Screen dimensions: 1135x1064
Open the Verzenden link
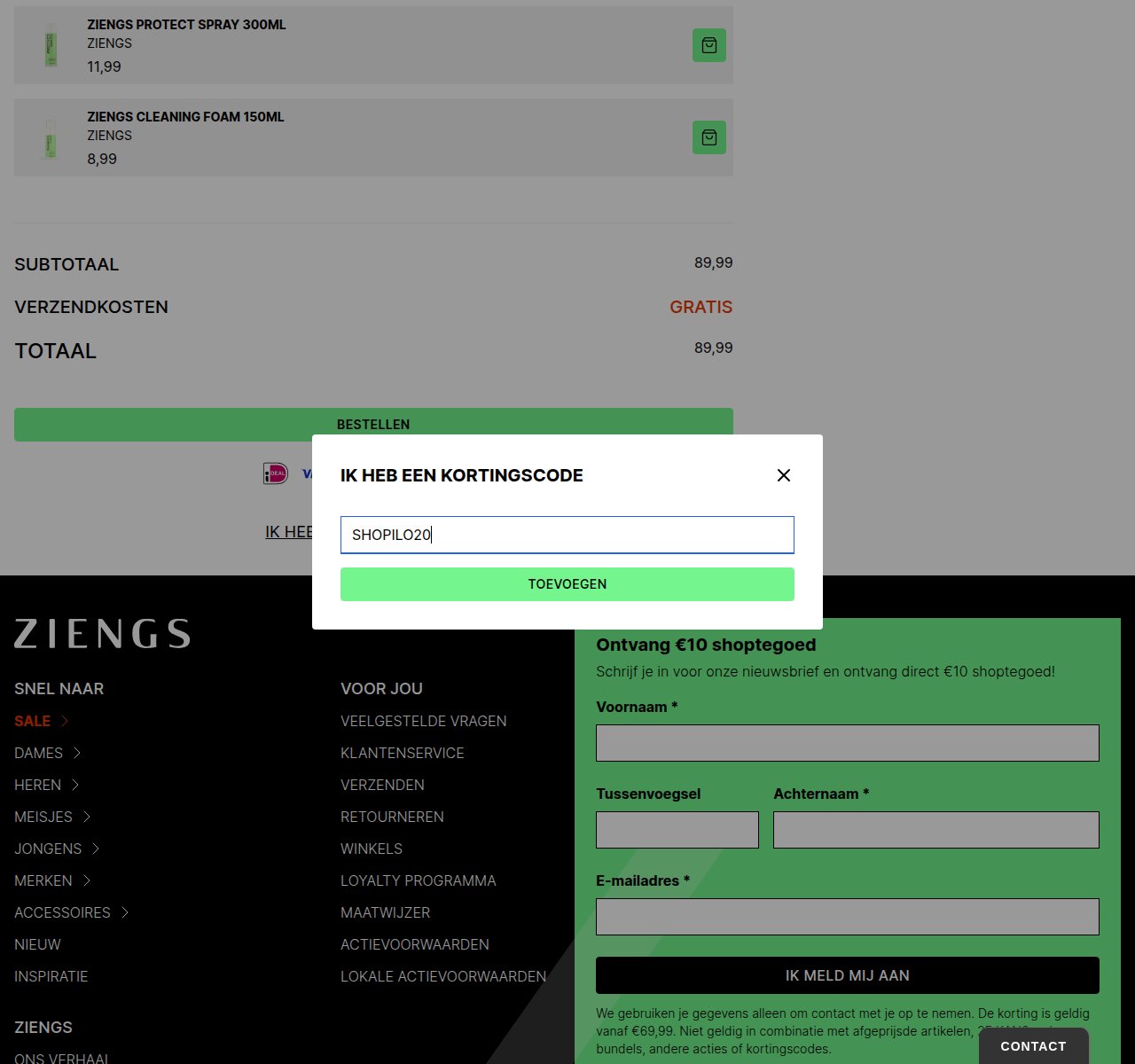coord(382,785)
